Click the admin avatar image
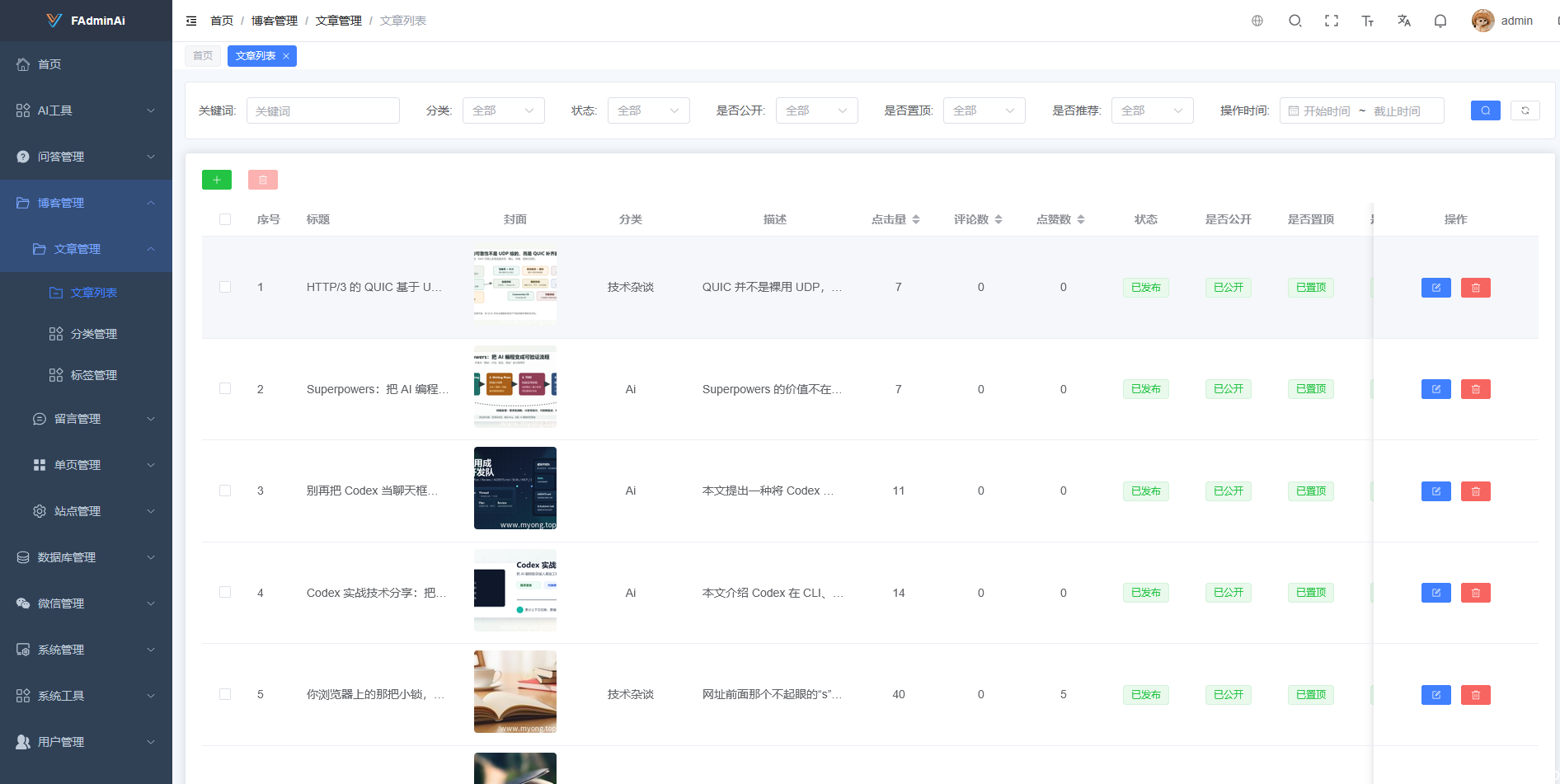Screen dimensions: 1560x784 pyautogui.click(x=1483, y=21)
